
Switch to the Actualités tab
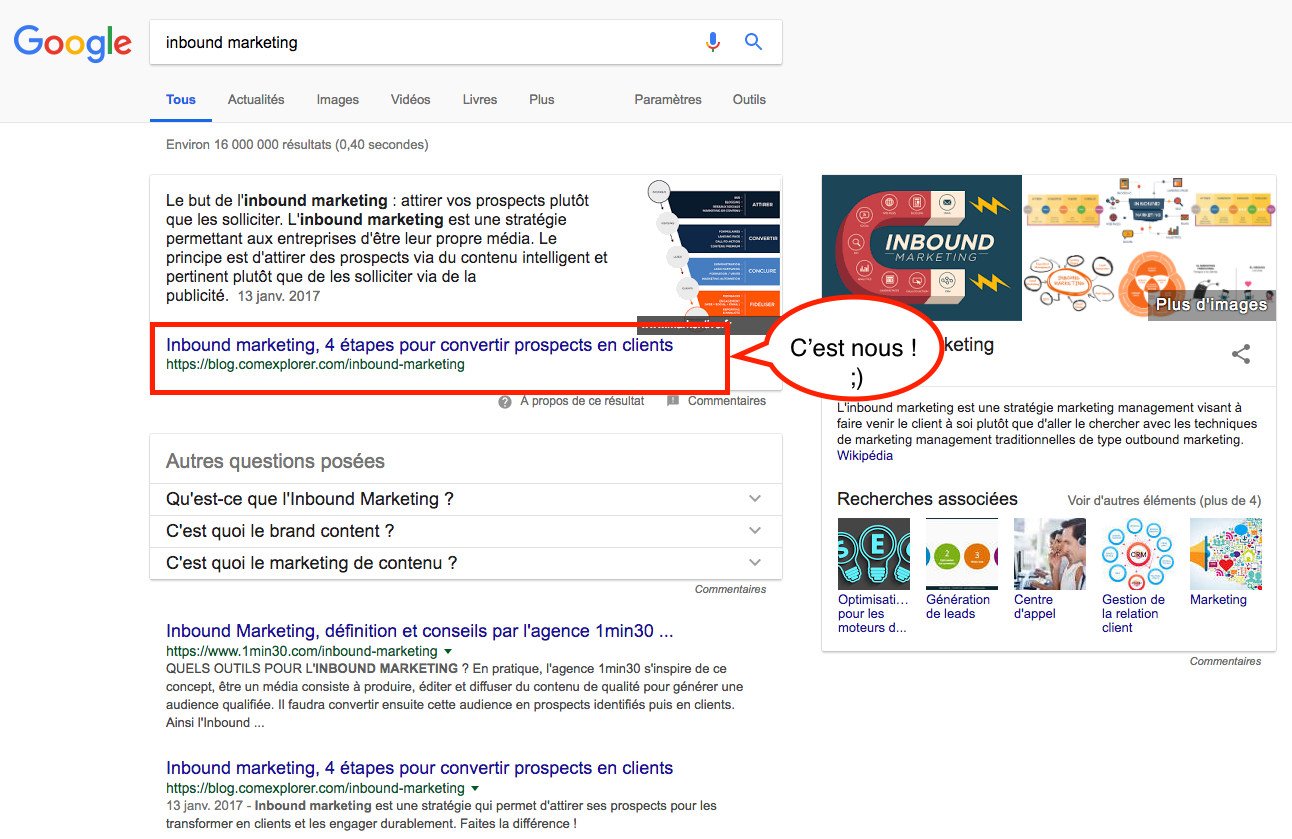(x=256, y=100)
